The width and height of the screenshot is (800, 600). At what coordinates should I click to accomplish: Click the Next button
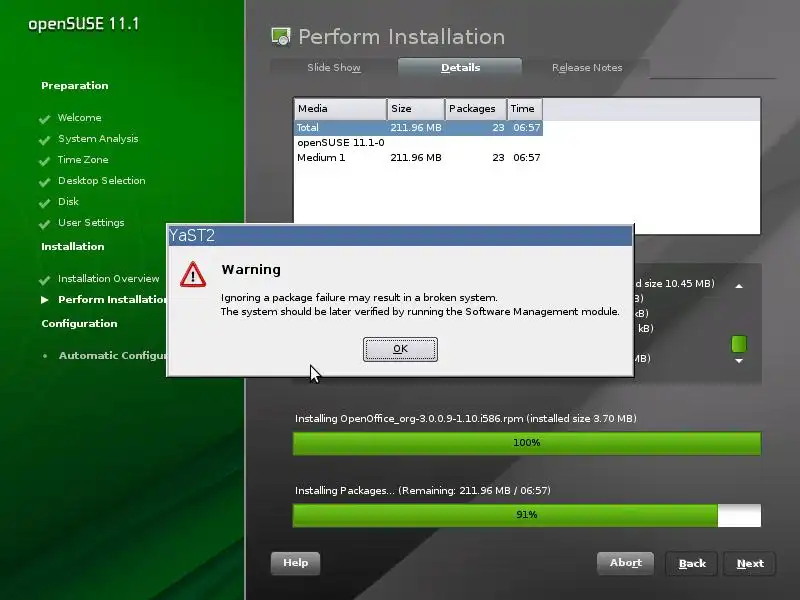[x=750, y=564]
